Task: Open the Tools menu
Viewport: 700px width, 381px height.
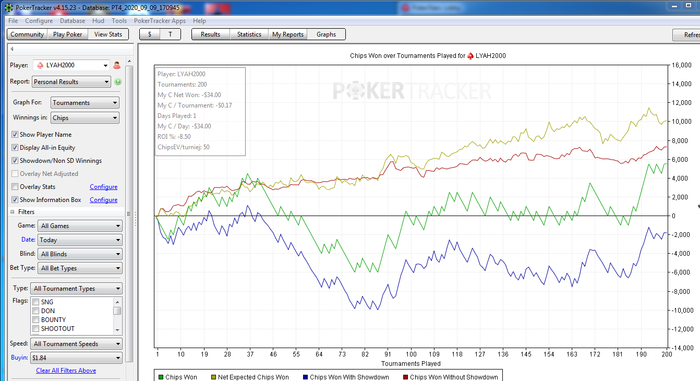Action: coord(119,21)
